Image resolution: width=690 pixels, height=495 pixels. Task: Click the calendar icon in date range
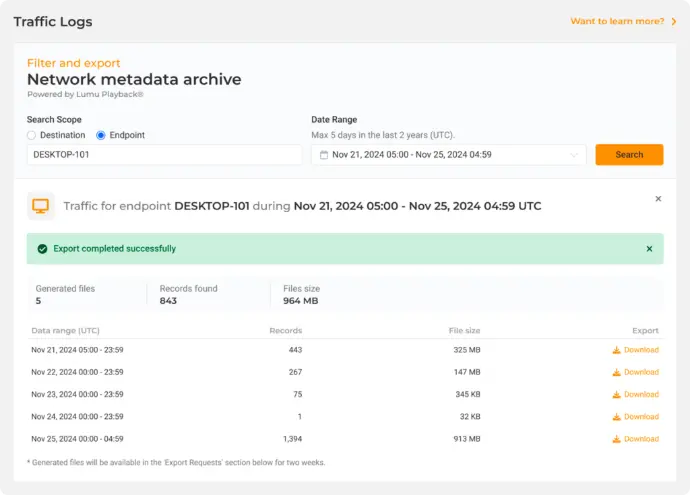click(324, 155)
